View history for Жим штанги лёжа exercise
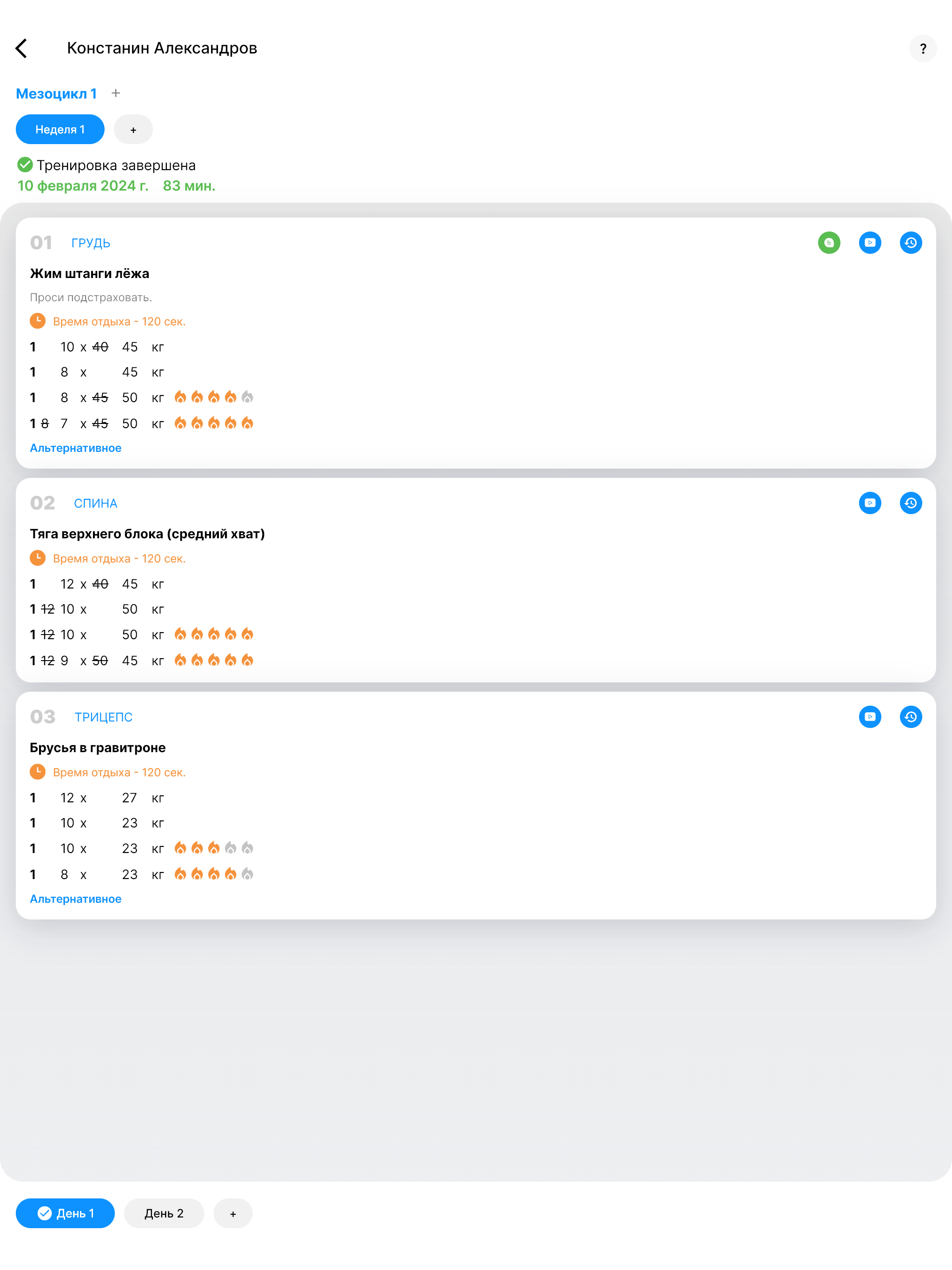The image size is (952, 1270). point(911,242)
